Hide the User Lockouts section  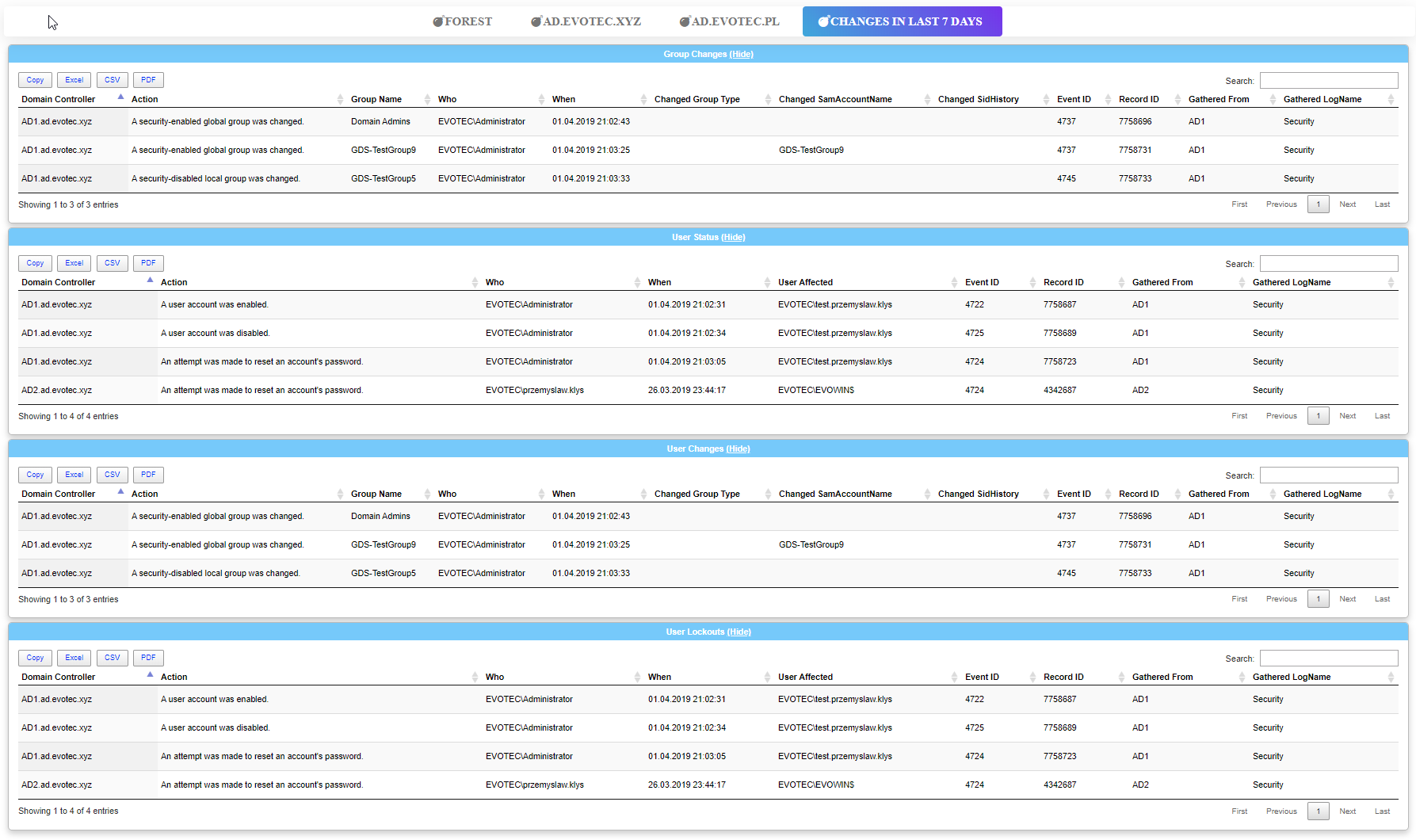pos(739,632)
